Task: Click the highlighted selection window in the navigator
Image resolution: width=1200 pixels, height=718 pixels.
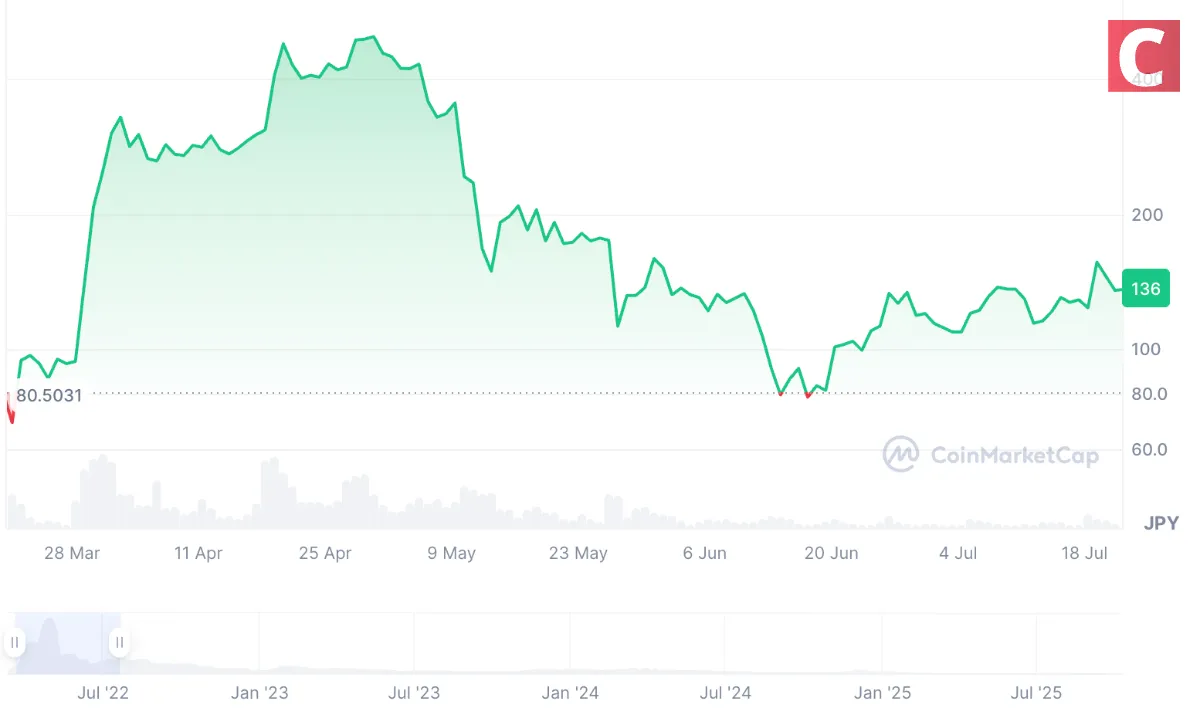Action: coord(67,642)
